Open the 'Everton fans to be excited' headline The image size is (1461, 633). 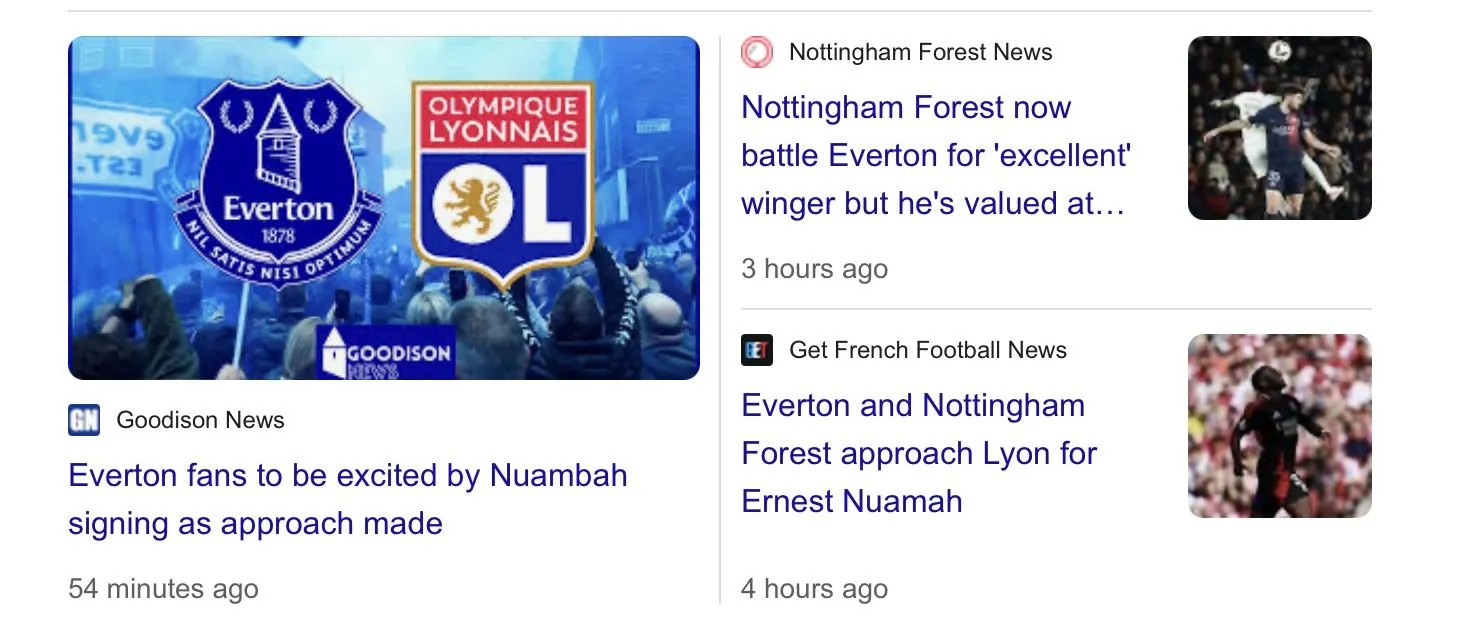[x=347, y=499]
